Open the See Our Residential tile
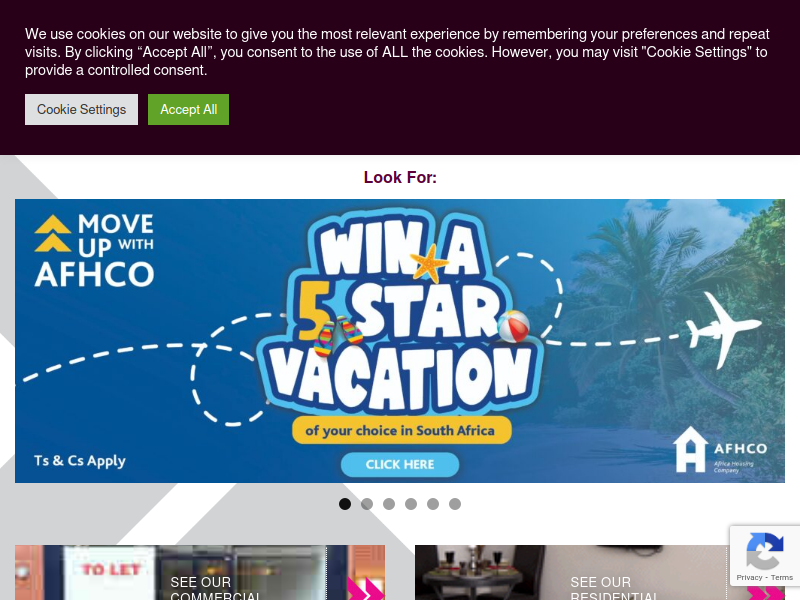Screen dimensions: 800x600 (600, 572)
